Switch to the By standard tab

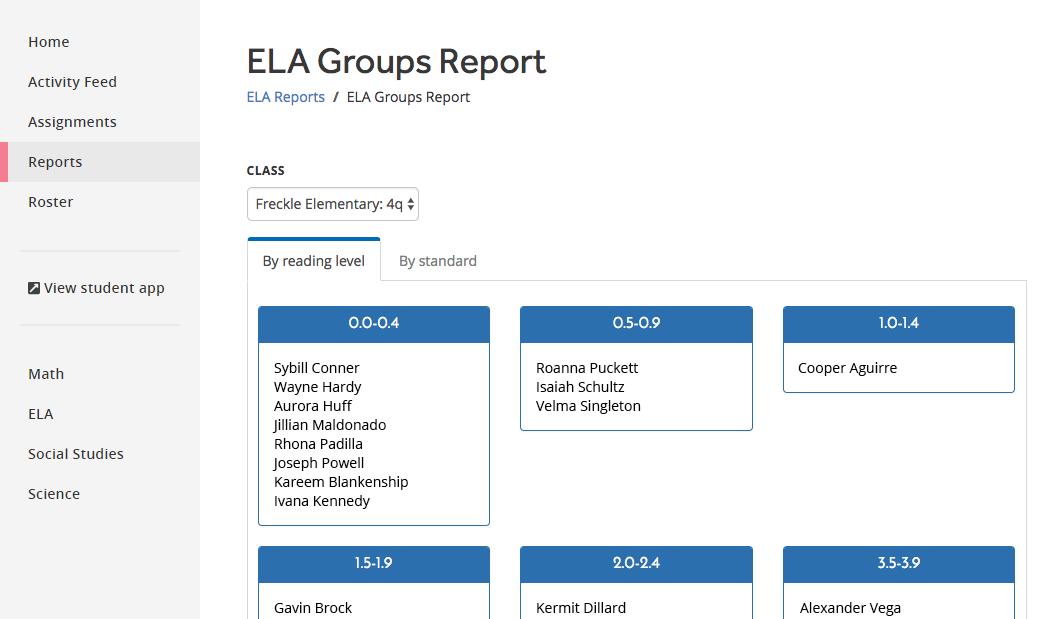click(x=438, y=261)
